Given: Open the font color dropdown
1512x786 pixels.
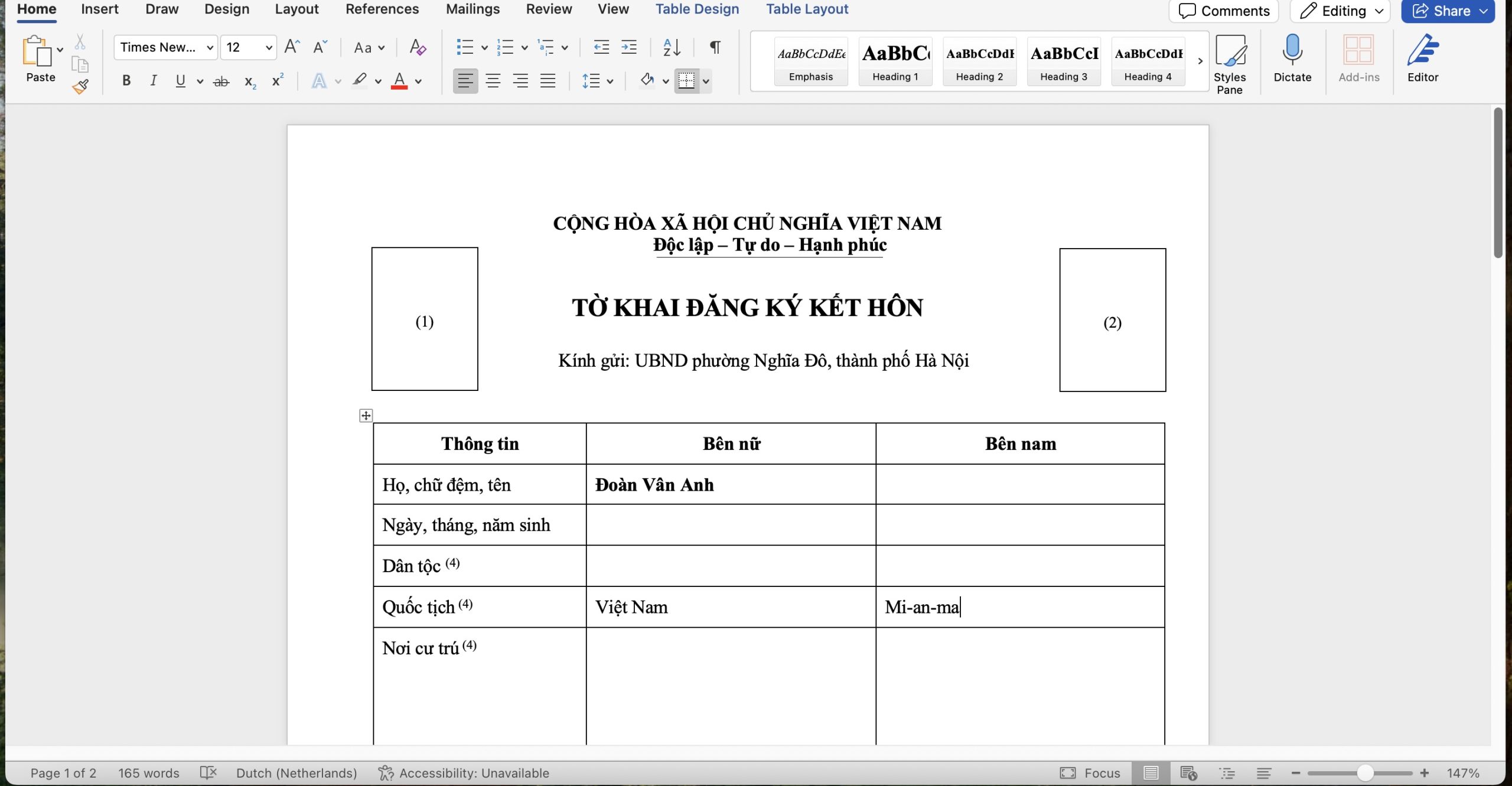Looking at the screenshot, I should [x=418, y=81].
